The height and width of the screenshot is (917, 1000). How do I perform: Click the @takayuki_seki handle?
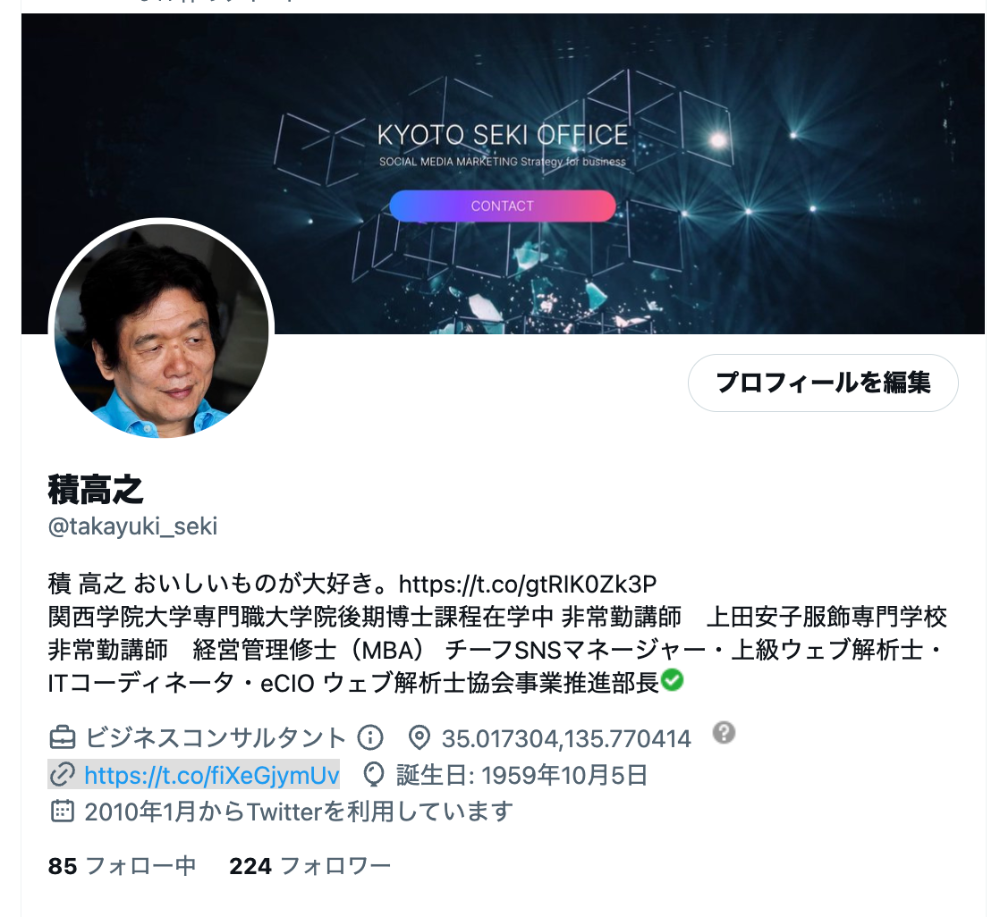pos(133,527)
